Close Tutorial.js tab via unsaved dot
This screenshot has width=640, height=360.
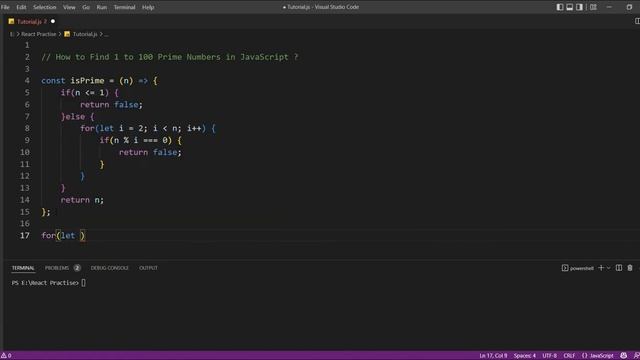point(53,21)
